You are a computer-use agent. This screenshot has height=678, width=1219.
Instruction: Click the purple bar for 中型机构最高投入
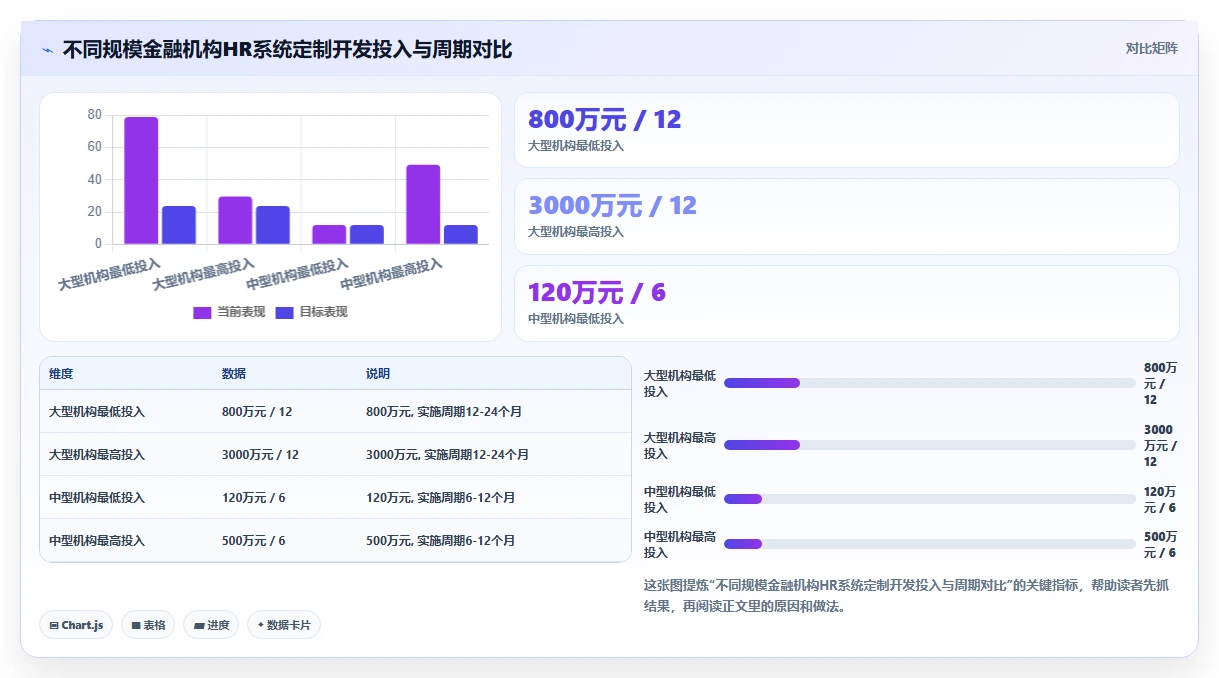tap(423, 204)
